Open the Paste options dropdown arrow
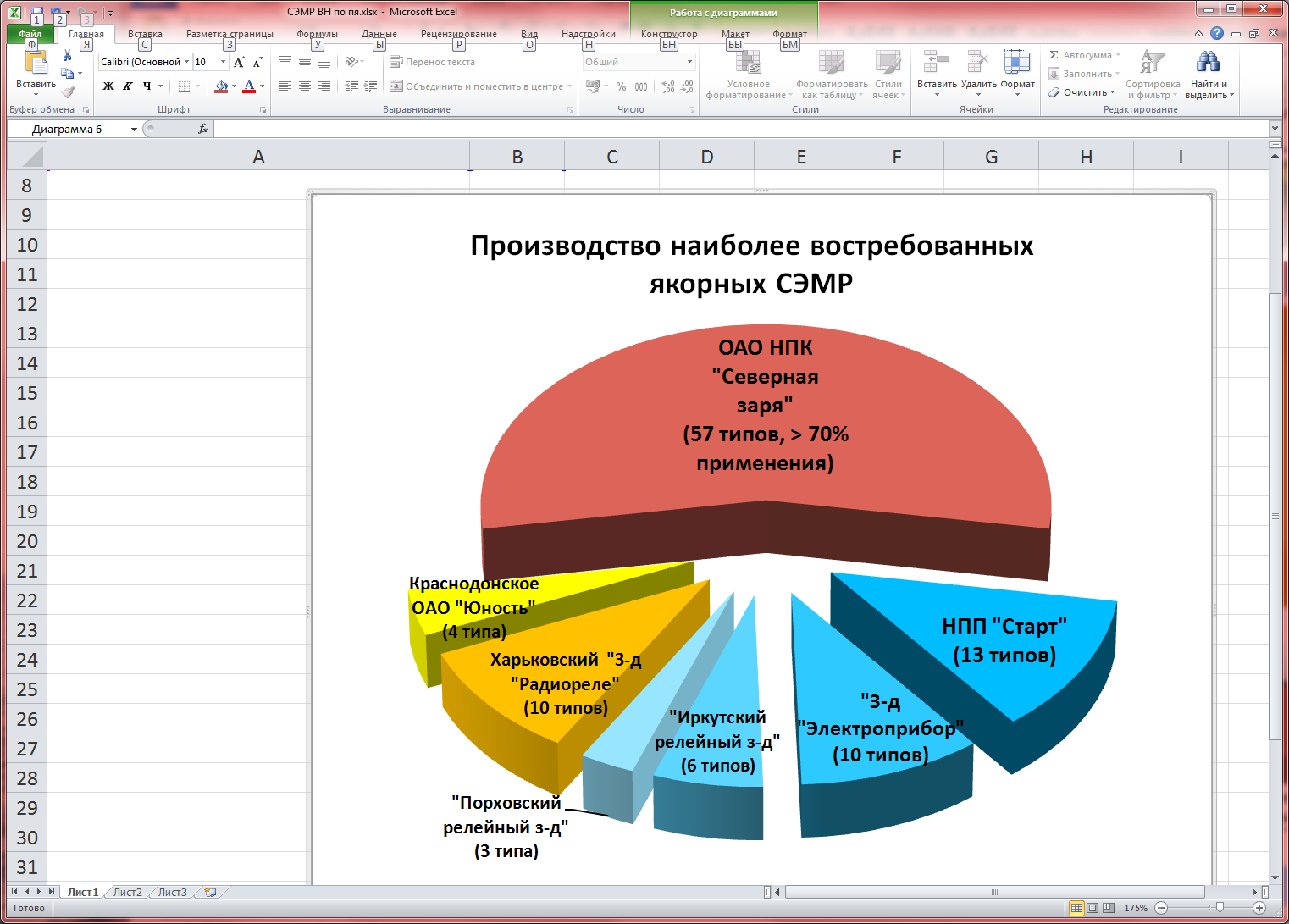The height and width of the screenshot is (924, 1289). tap(36, 94)
